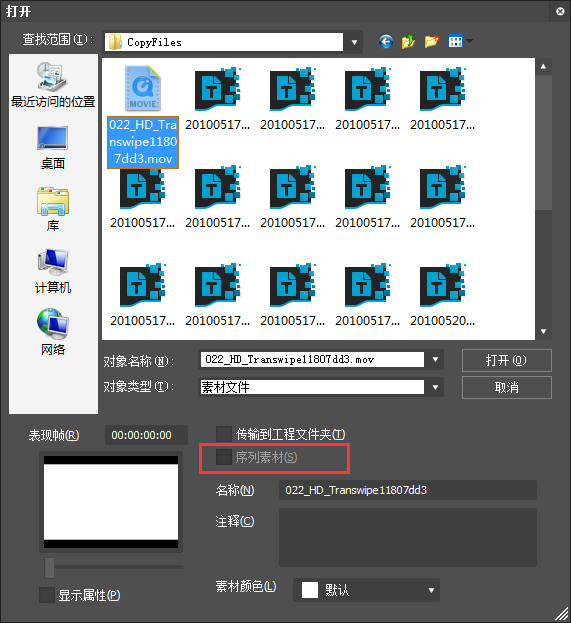
Task: Close the Open dialog window
Action: (560, 12)
